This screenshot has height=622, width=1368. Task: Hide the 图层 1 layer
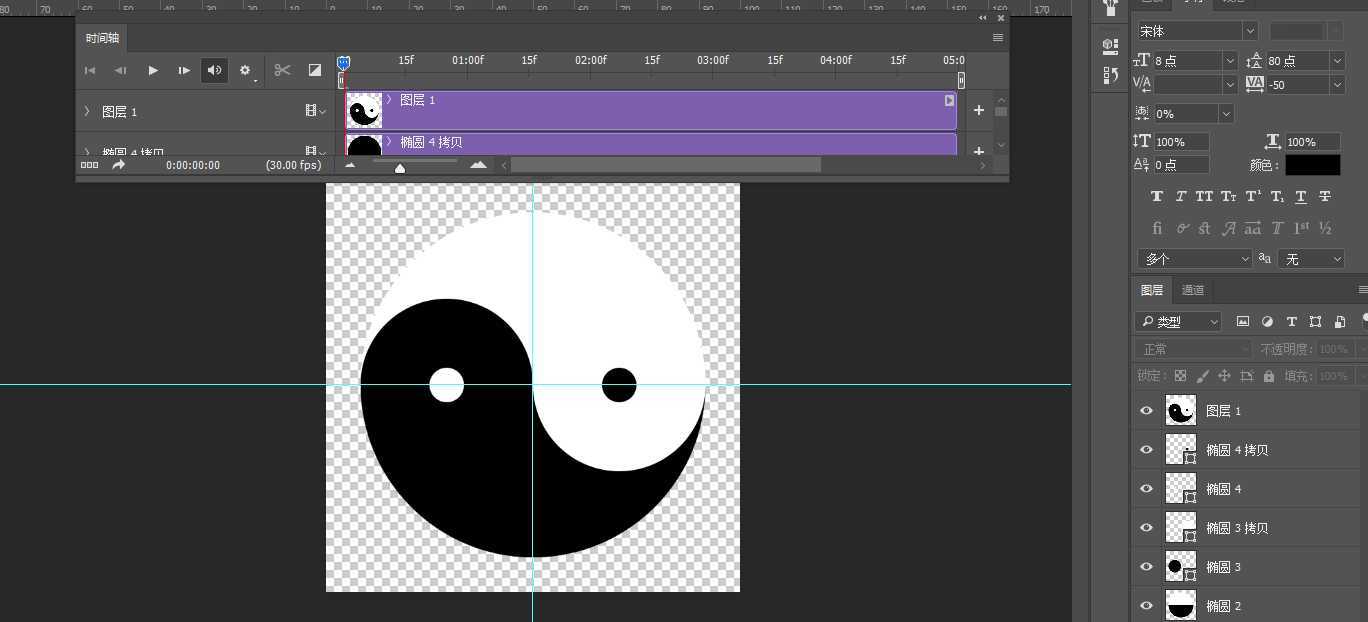point(1147,410)
